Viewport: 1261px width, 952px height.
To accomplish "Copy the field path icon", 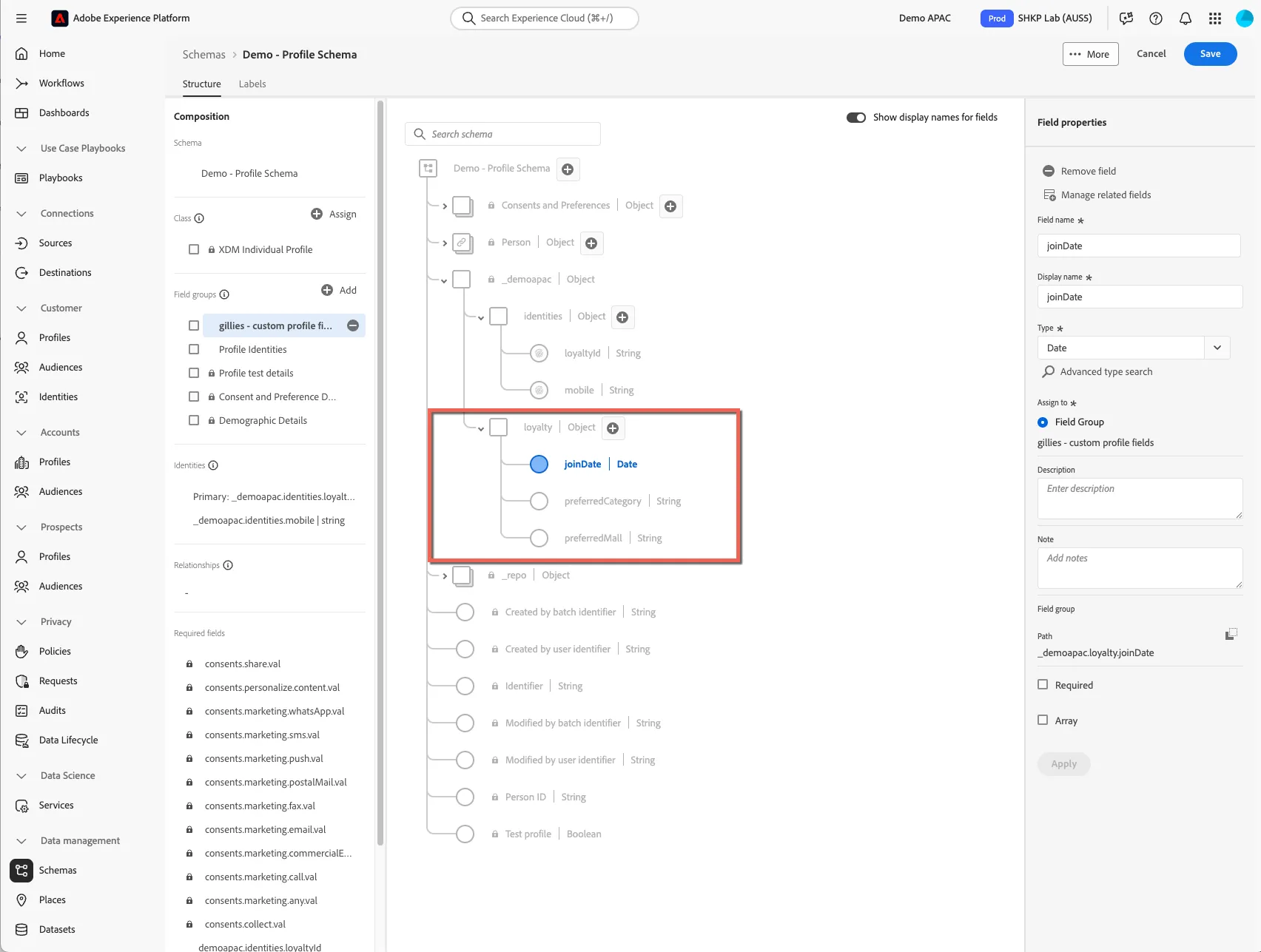I will tap(1231, 634).
